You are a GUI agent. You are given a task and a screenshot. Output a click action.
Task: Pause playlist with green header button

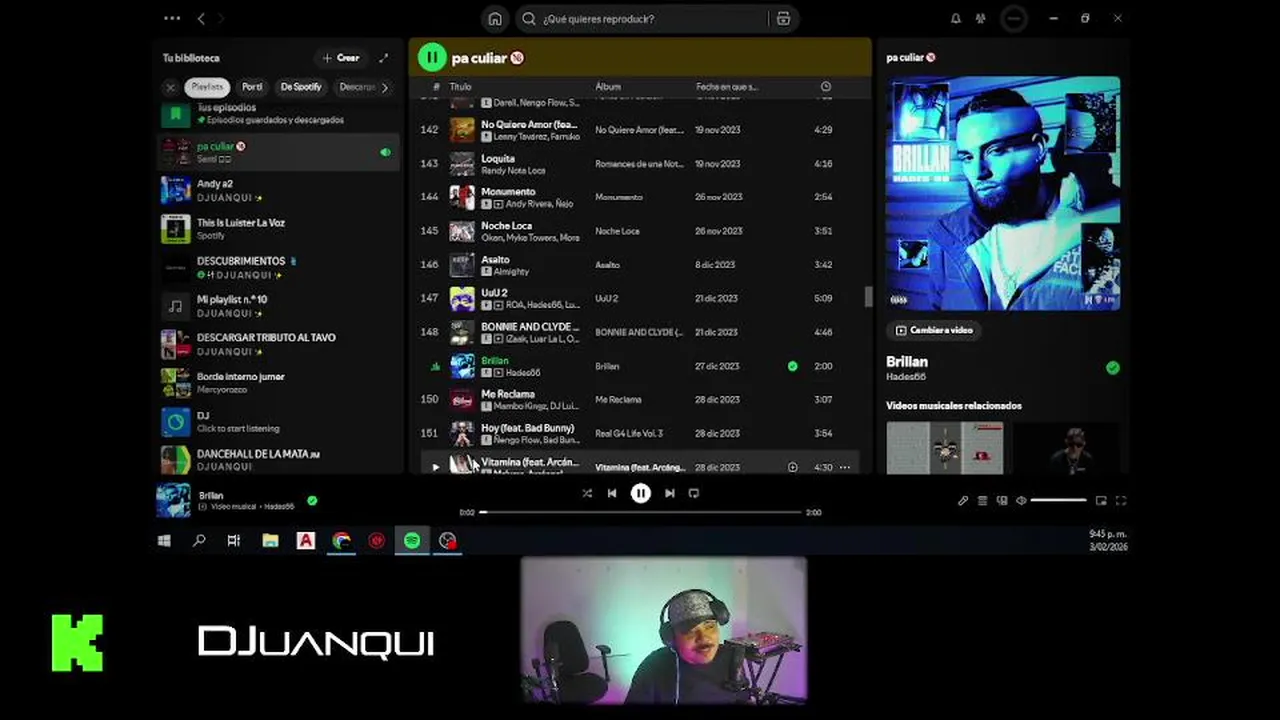tap(432, 57)
